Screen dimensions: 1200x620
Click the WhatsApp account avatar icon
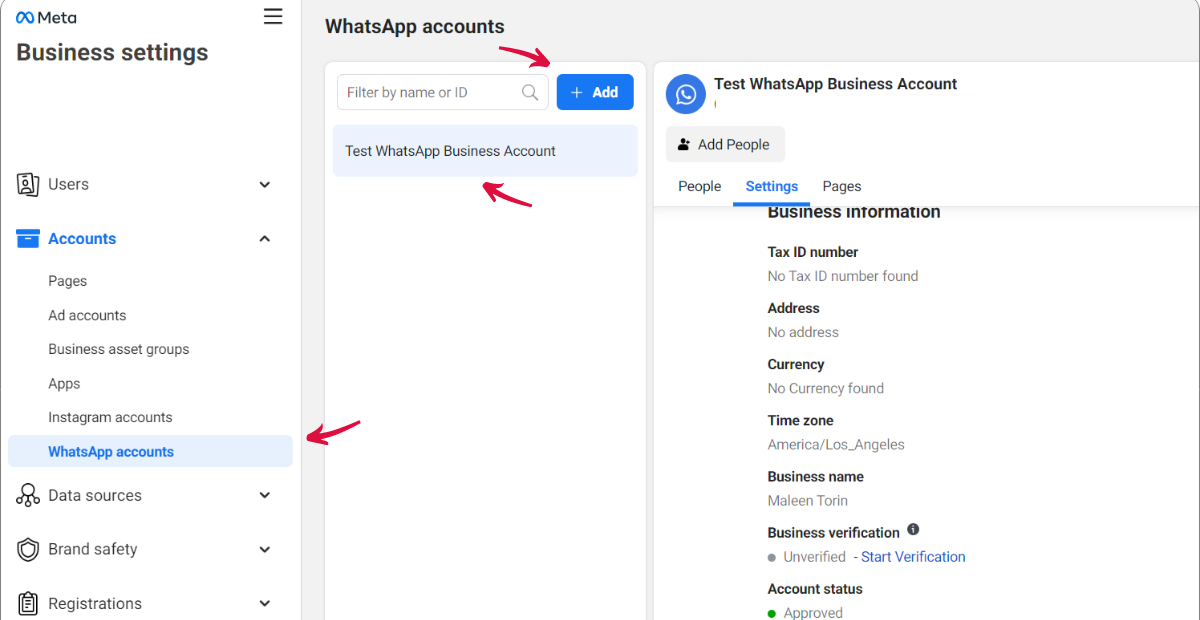(x=686, y=94)
